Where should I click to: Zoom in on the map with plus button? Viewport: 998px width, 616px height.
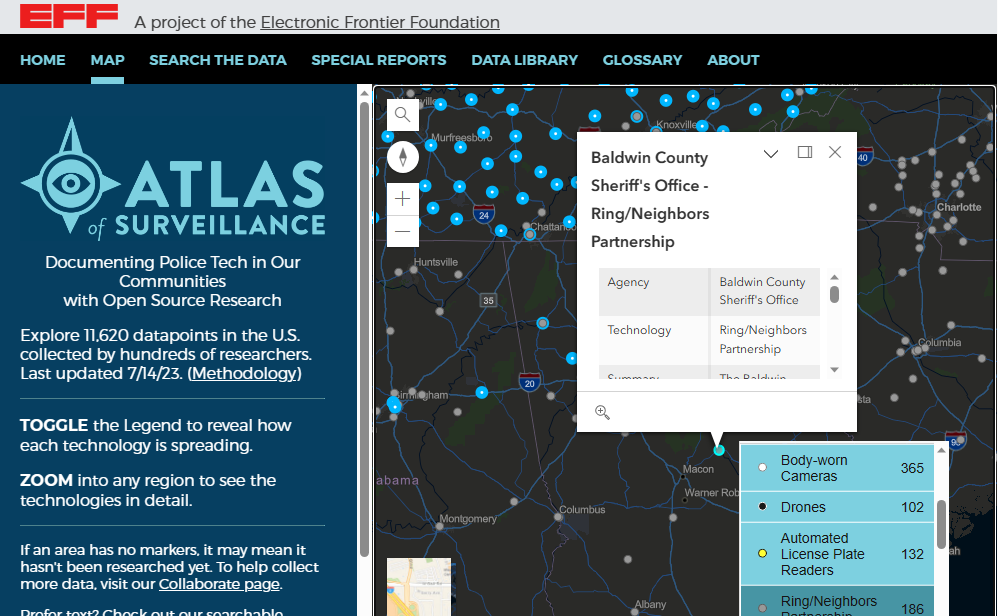pyautogui.click(x=403, y=199)
